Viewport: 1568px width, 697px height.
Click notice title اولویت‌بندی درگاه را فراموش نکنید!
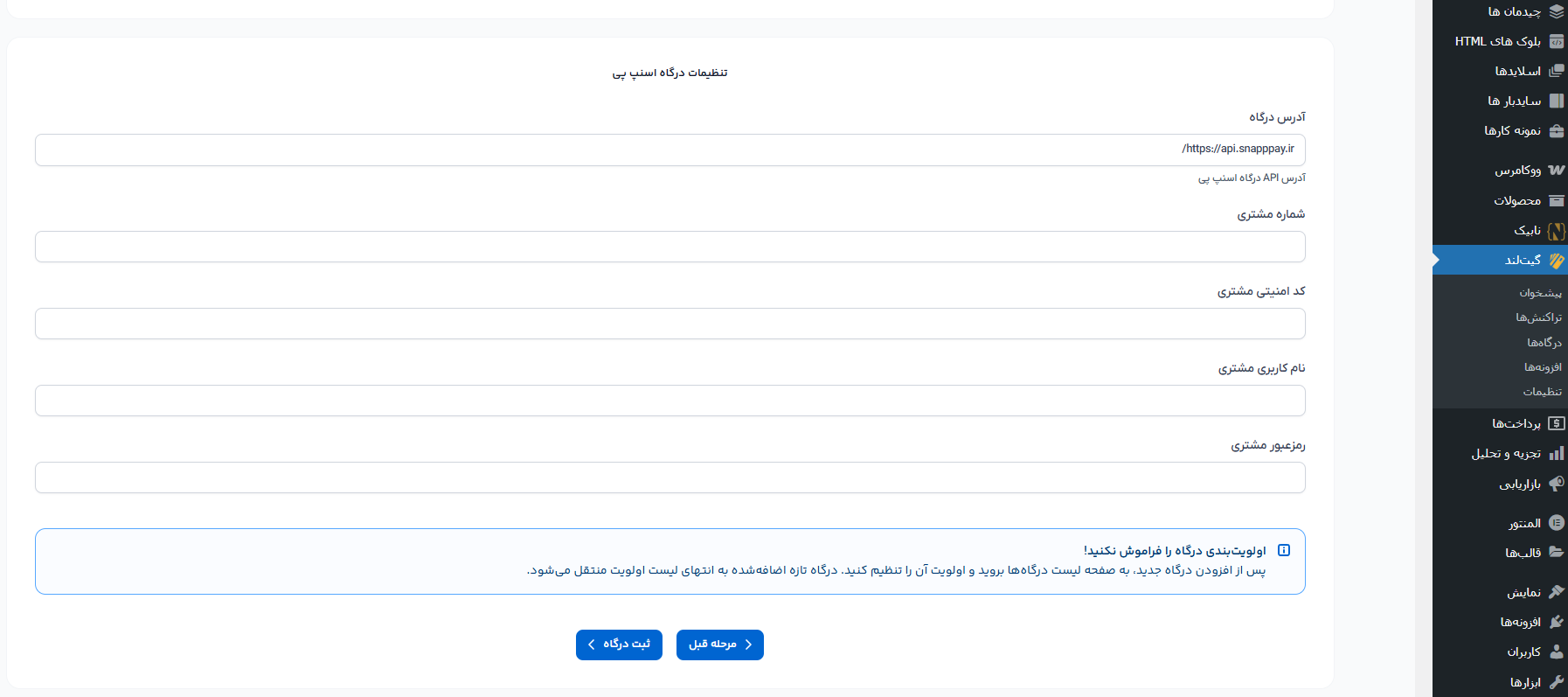pyautogui.click(x=1175, y=551)
